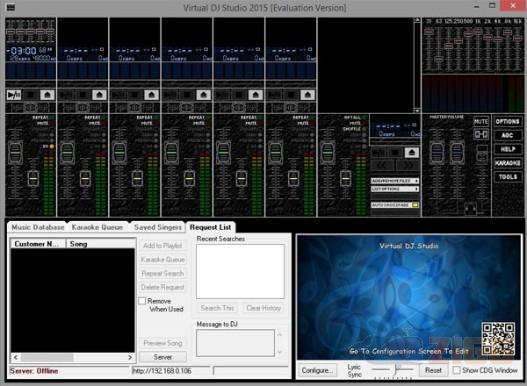Viewport: 527px width, 386px height.
Task: Toggle REPEAT on deck 2
Action: point(95,118)
